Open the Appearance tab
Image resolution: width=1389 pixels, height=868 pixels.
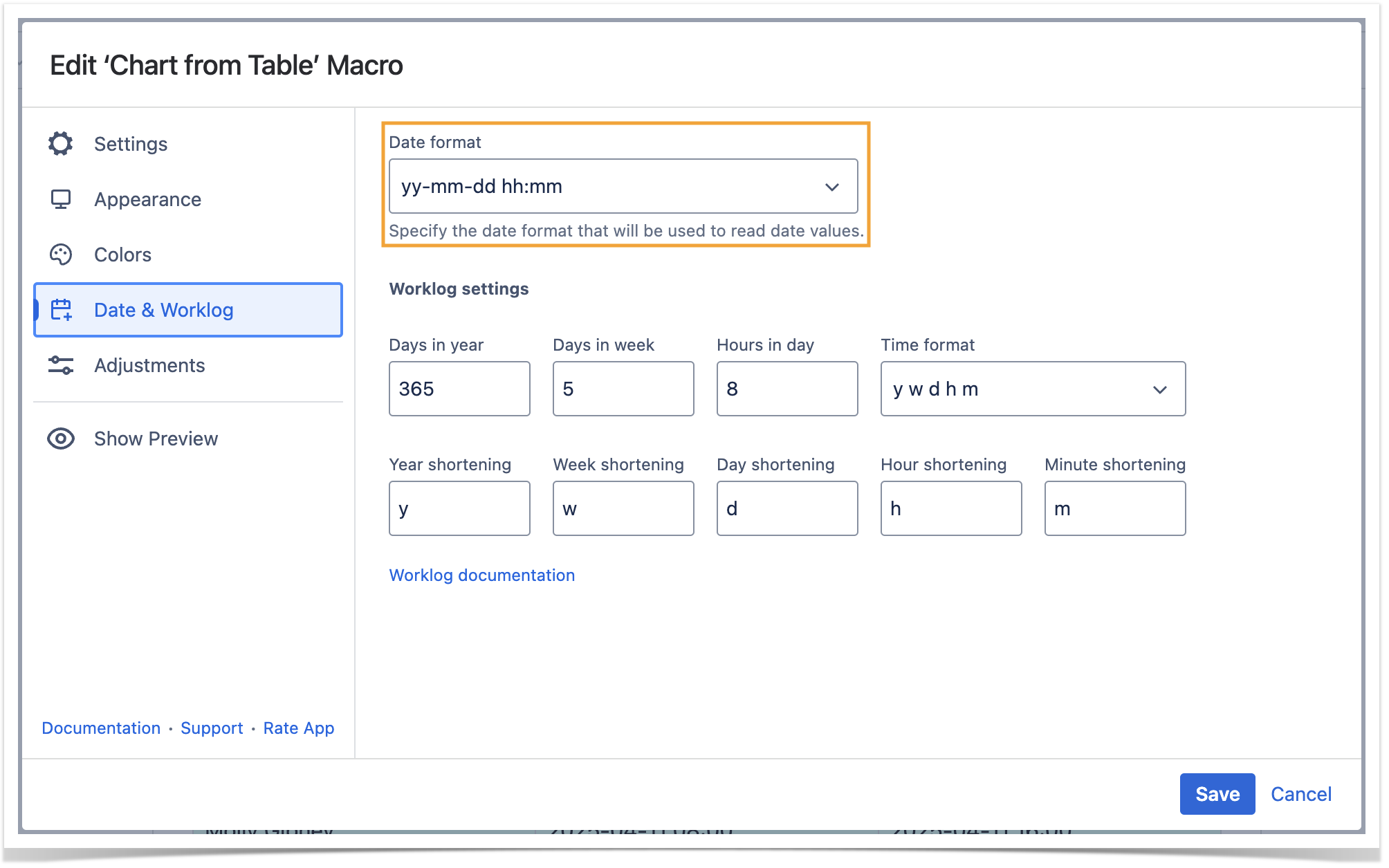[147, 199]
